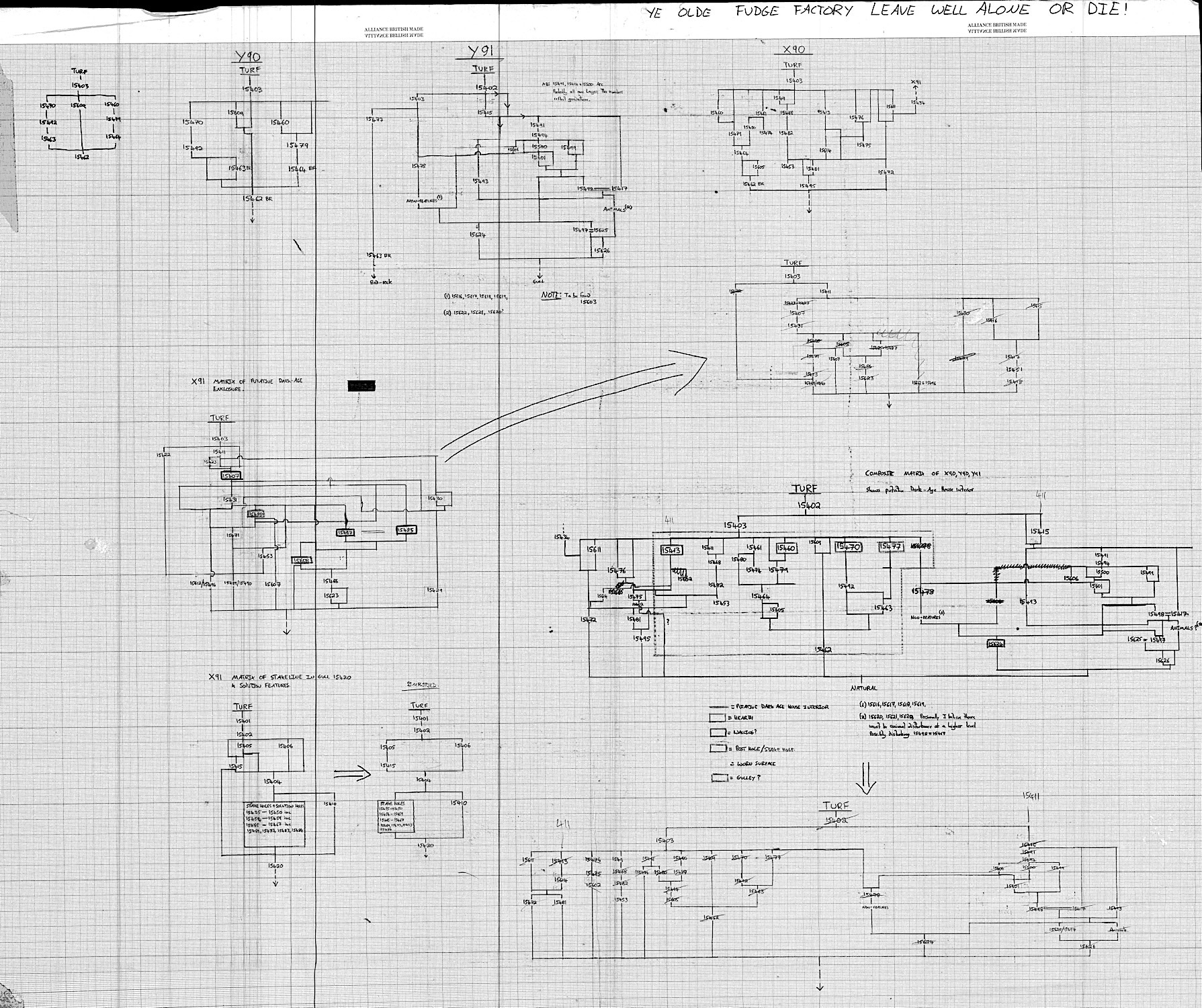Click the boxed 15507 node in the X91 matrix

[x=230, y=475]
